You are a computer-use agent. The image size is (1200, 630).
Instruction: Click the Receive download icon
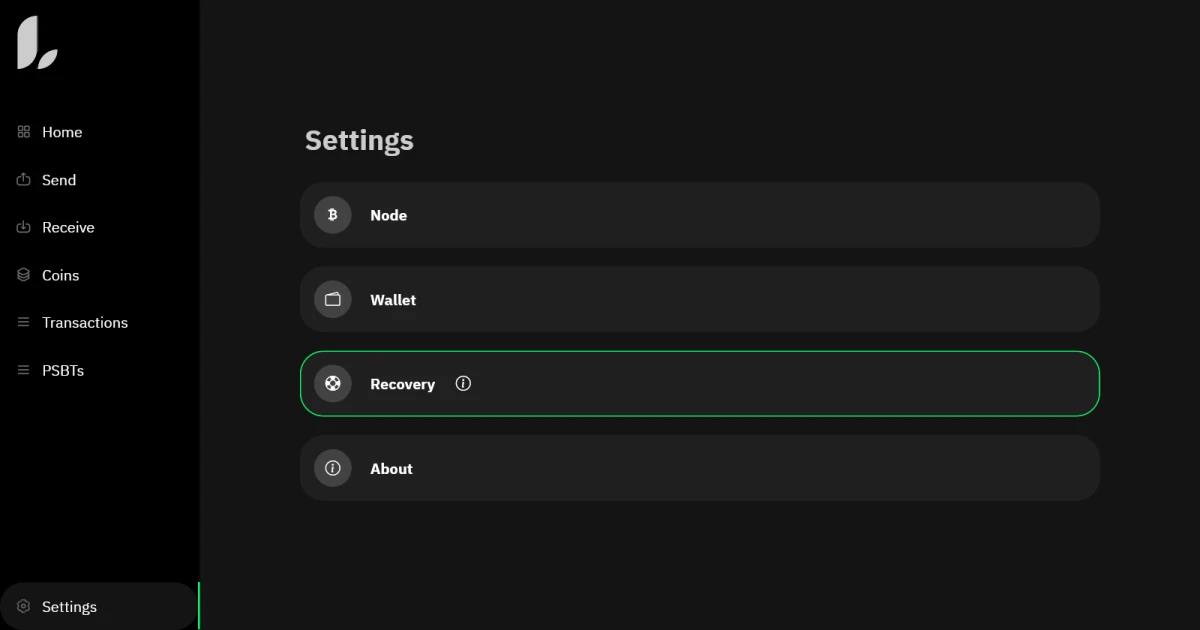[x=24, y=228]
